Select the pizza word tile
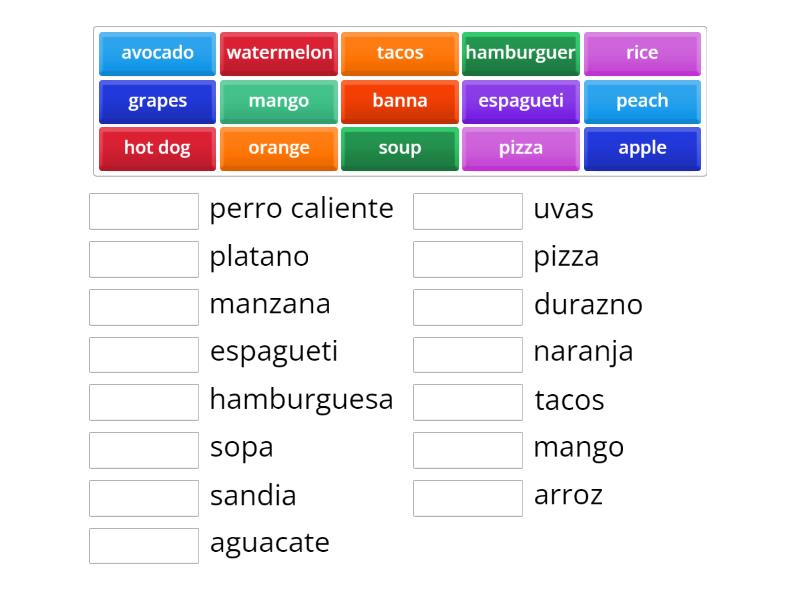Image resolution: width=800 pixels, height=600 pixels. pos(521,147)
